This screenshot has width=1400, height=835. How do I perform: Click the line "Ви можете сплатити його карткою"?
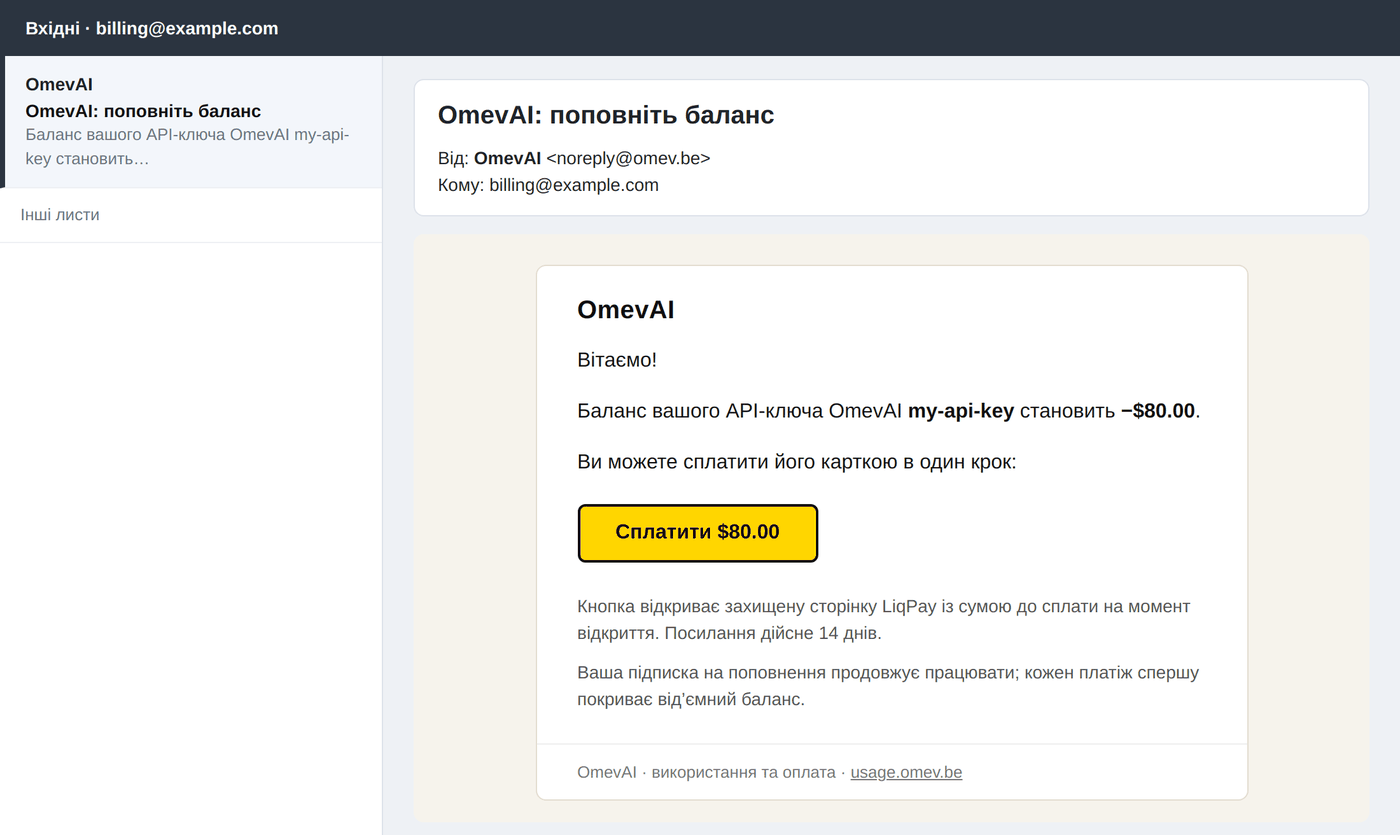point(797,462)
